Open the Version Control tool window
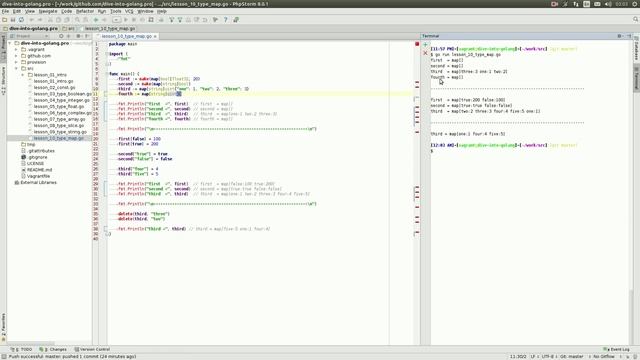 pyautogui.click(x=92, y=349)
